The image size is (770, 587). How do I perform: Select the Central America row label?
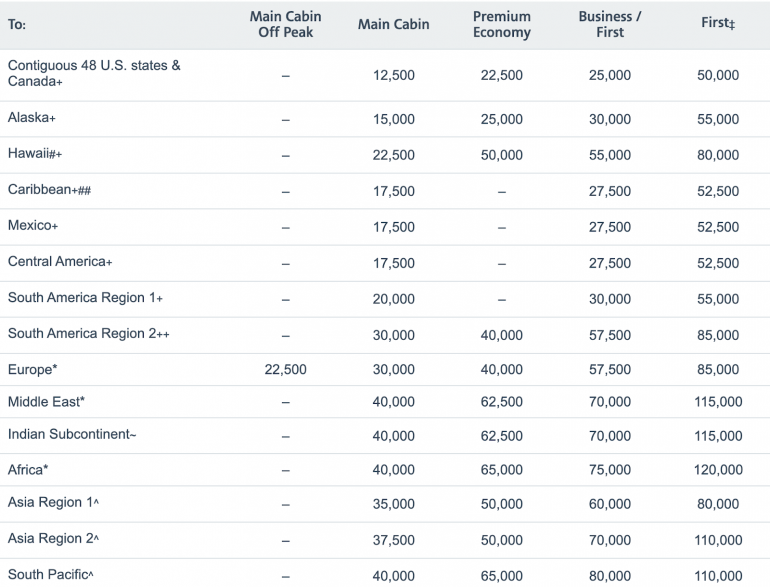pos(60,262)
